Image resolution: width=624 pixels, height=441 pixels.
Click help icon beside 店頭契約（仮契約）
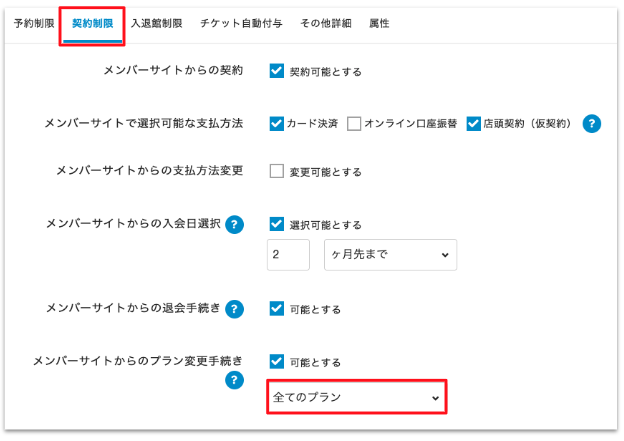point(592,124)
